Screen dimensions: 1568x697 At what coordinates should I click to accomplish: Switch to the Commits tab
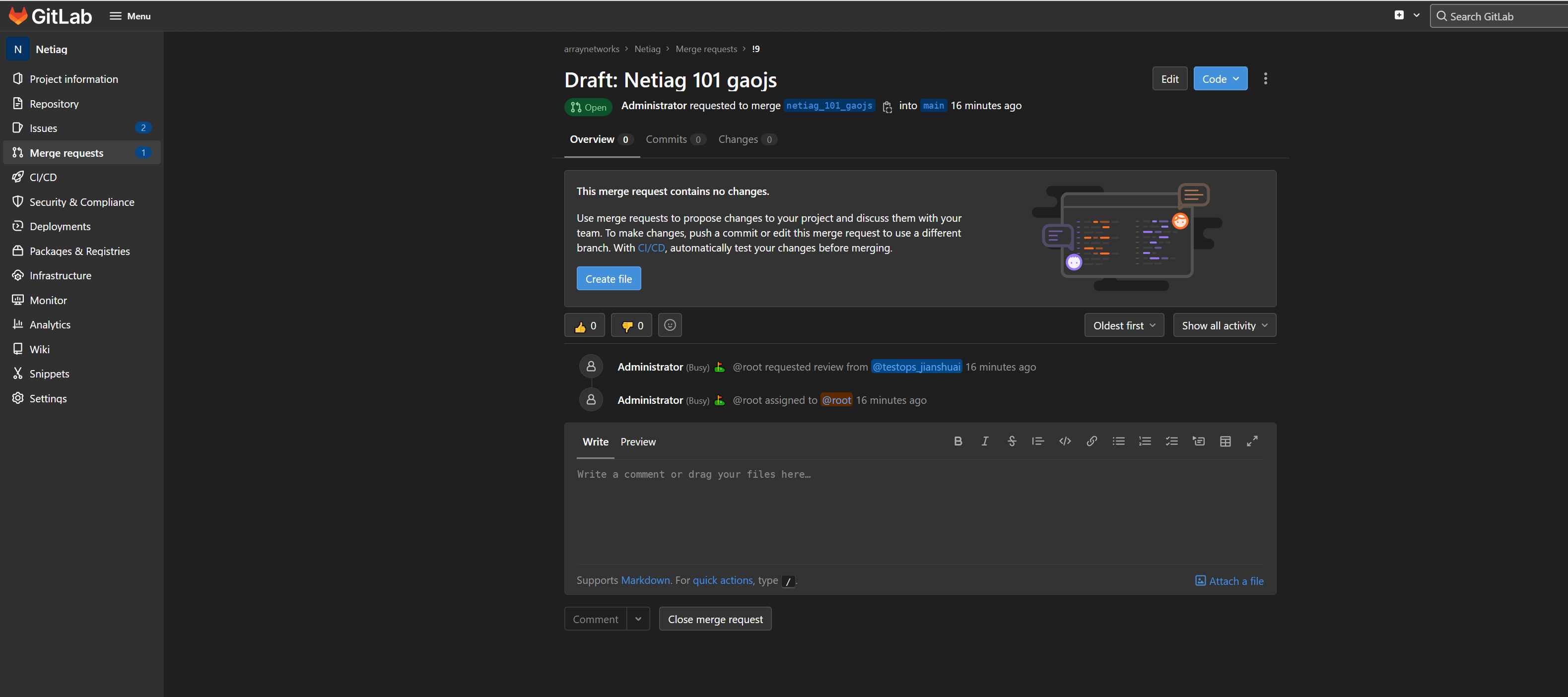pyautogui.click(x=675, y=139)
